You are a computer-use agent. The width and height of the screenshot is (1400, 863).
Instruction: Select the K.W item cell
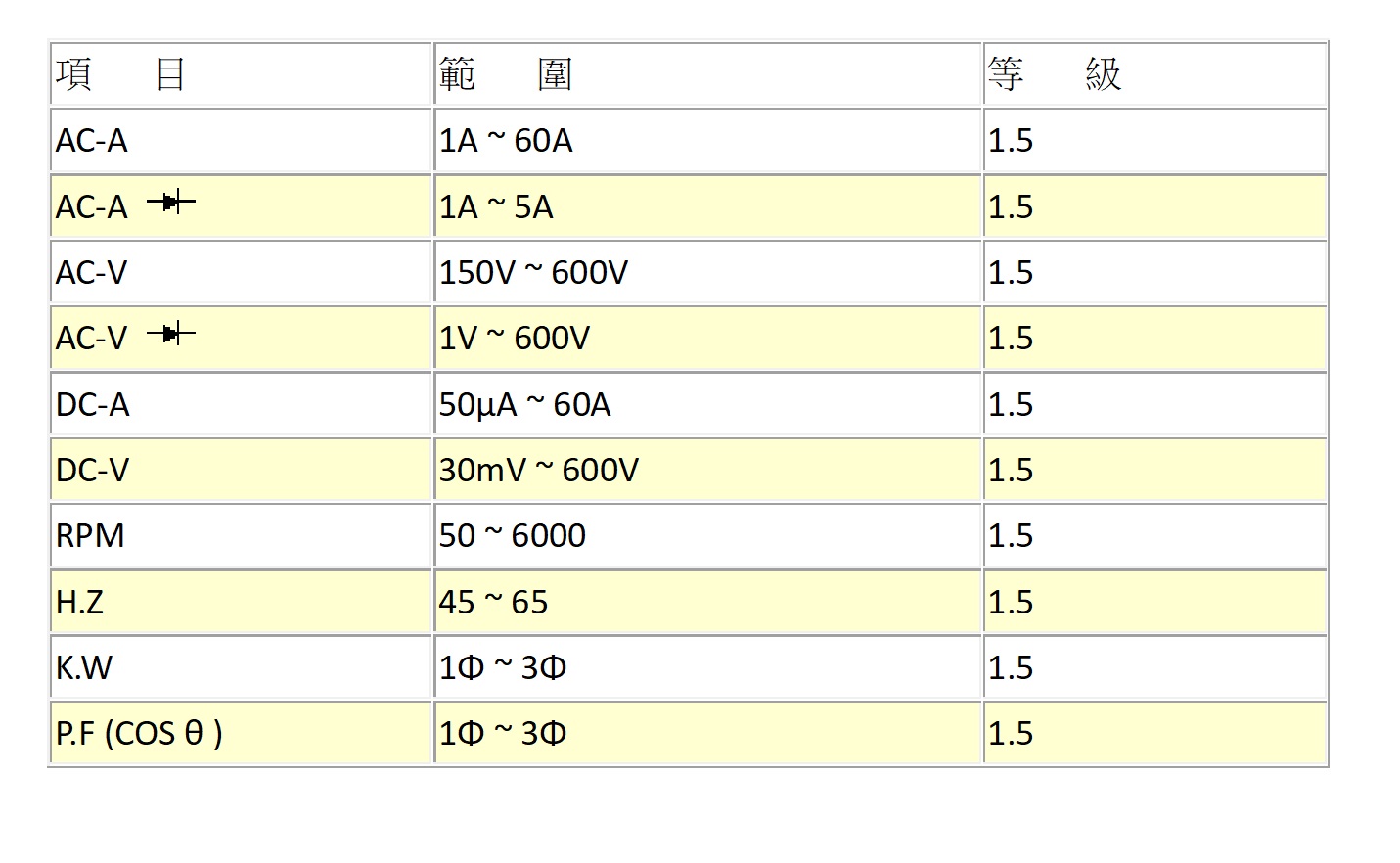84,668
